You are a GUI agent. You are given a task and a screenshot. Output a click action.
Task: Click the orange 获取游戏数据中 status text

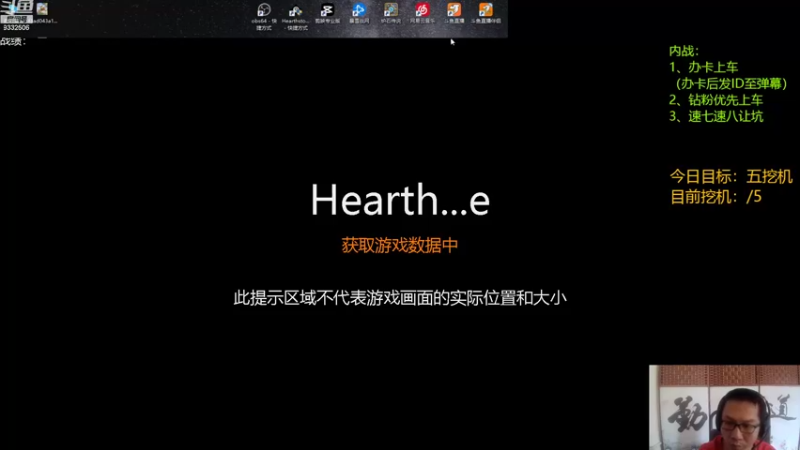pyautogui.click(x=399, y=245)
